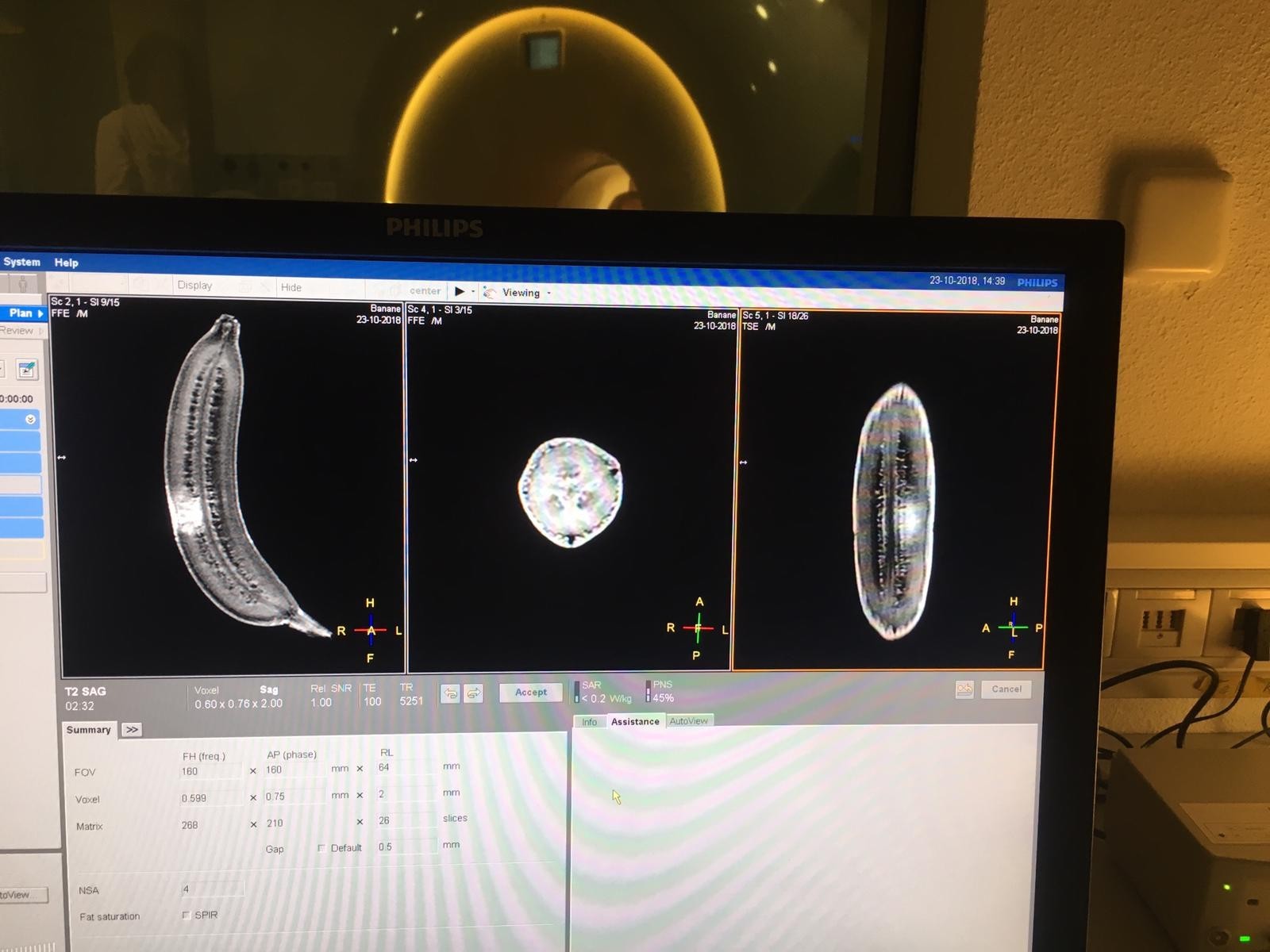The height and width of the screenshot is (952, 1270).
Task: Expand the scan list chevron
Action: pos(30,419)
